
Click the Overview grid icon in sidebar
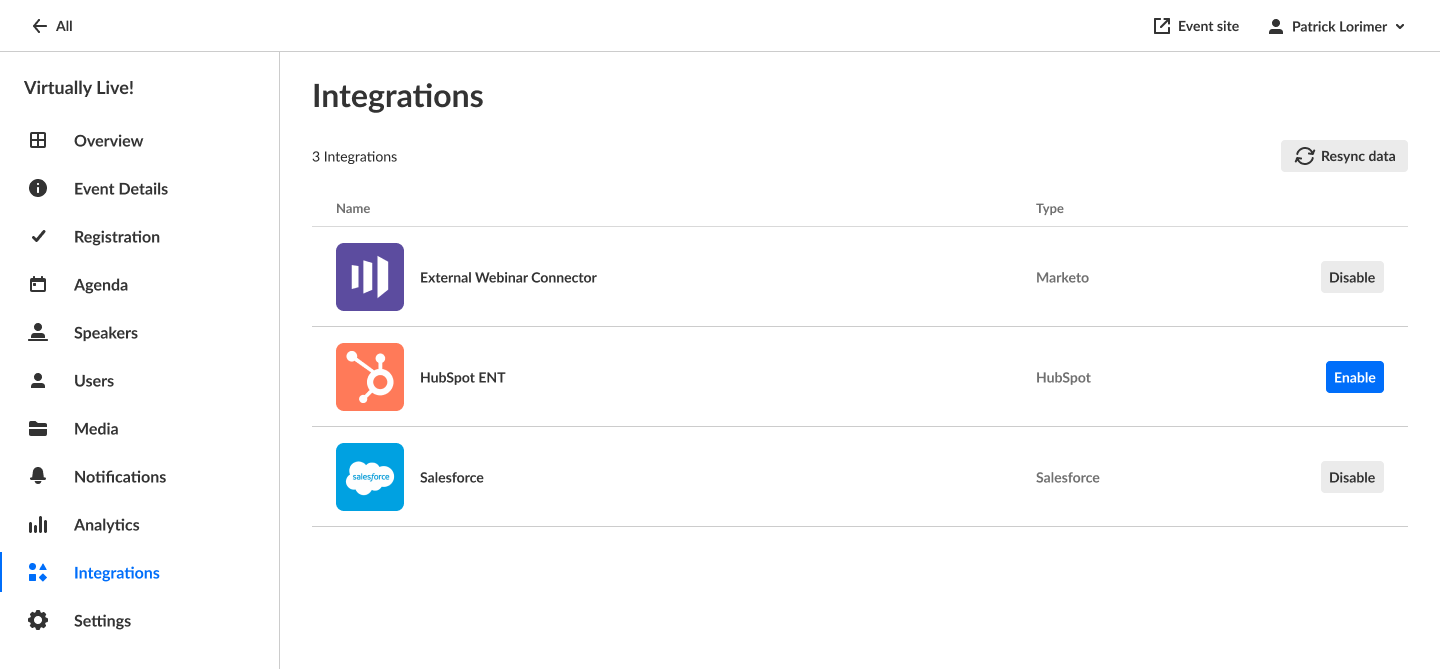click(x=38, y=141)
